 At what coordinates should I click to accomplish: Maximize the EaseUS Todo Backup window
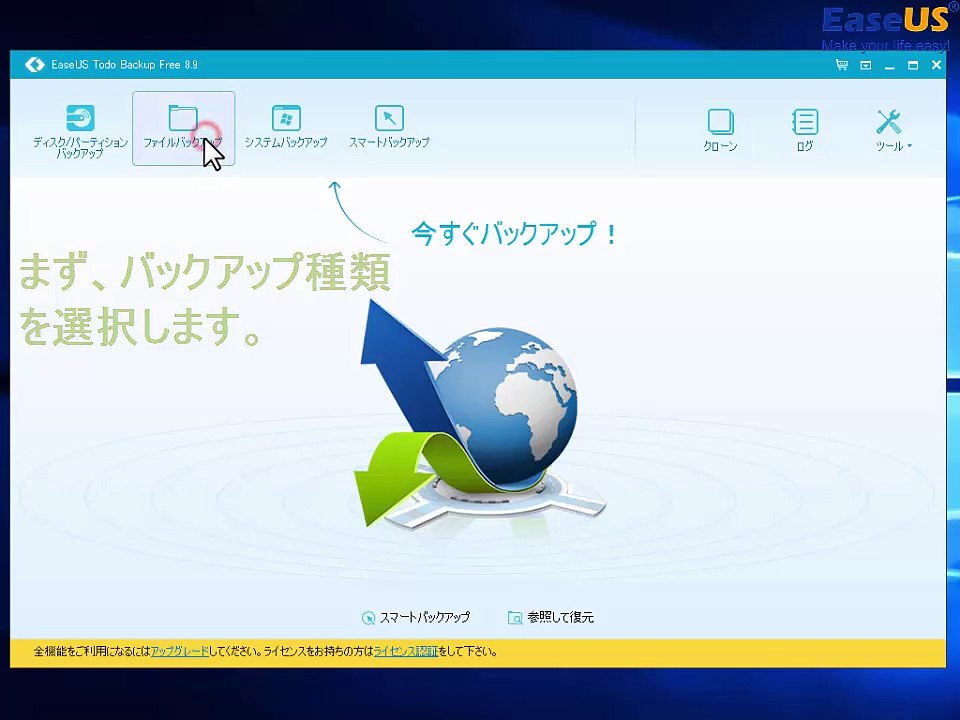click(x=913, y=65)
